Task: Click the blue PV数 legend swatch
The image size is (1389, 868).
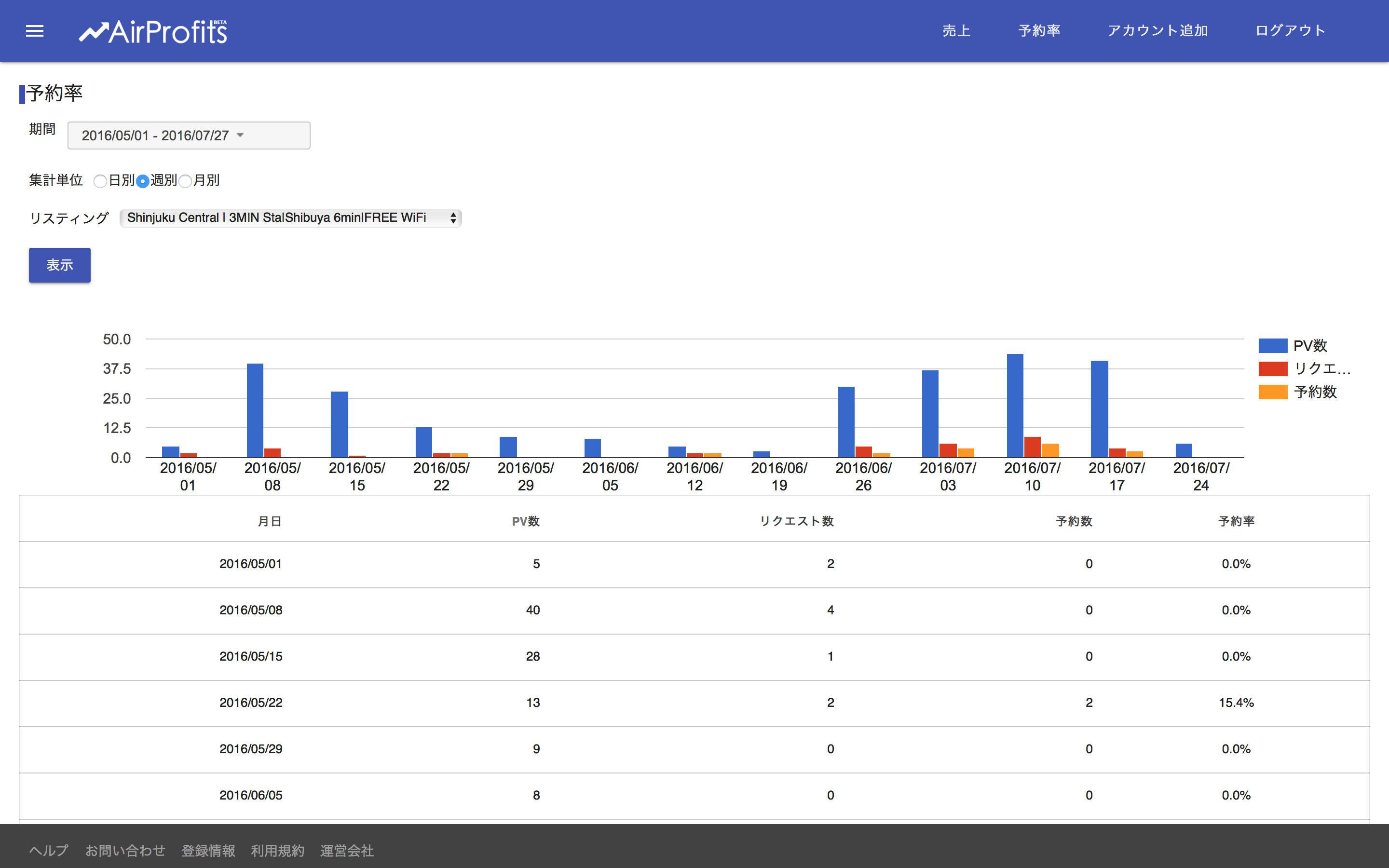Action: click(x=1272, y=346)
